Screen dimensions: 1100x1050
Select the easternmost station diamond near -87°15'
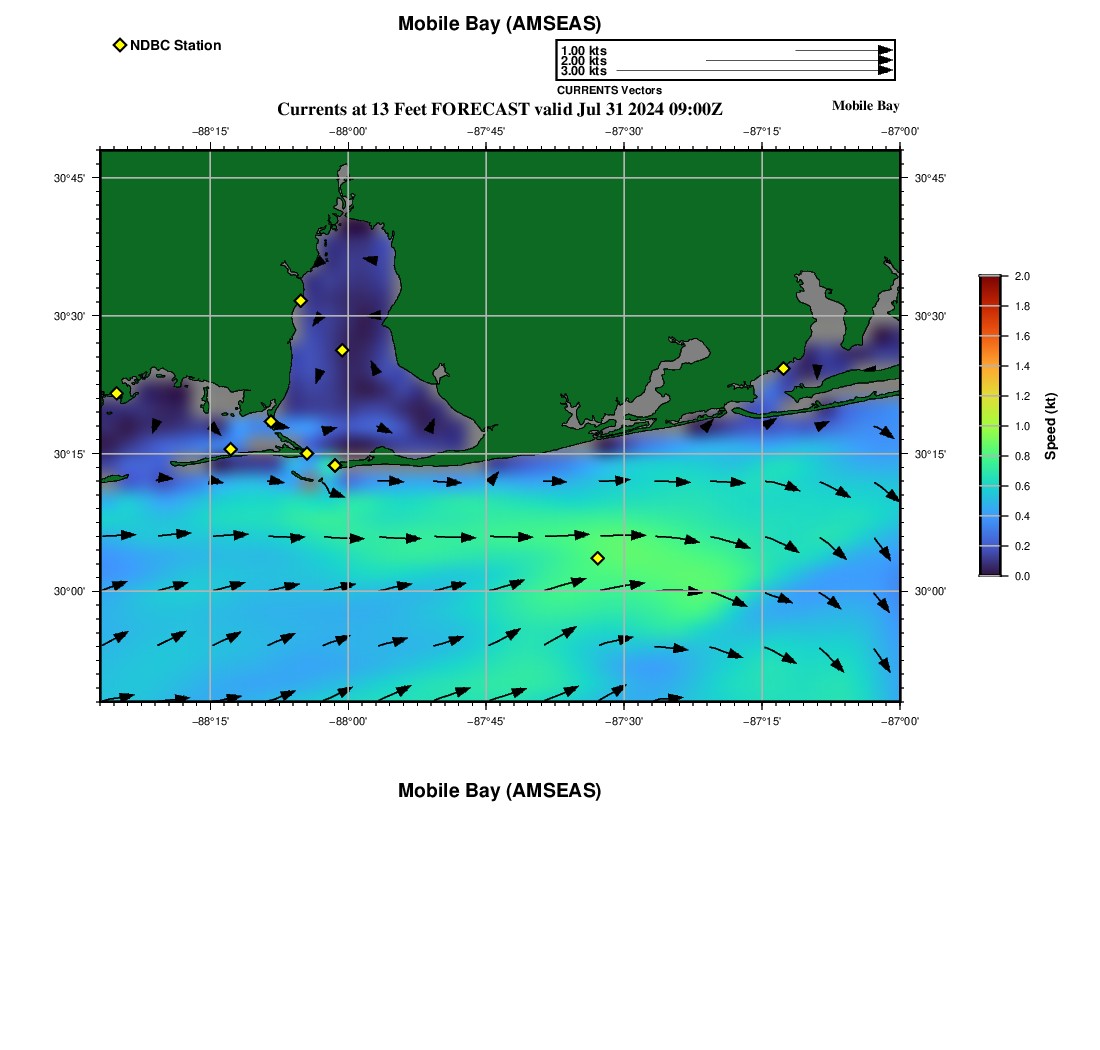[x=783, y=368]
